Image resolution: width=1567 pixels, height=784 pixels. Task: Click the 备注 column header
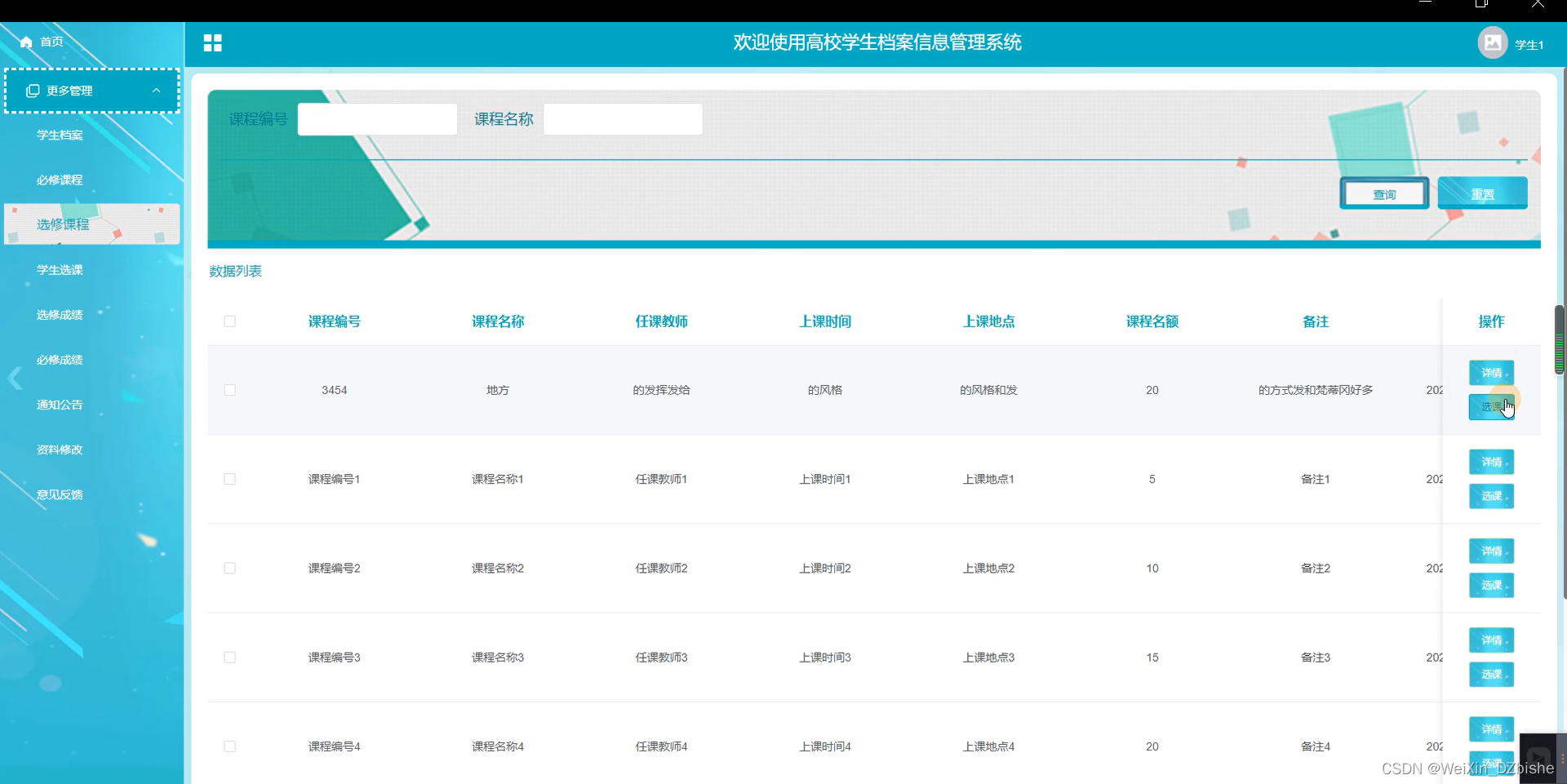click(1316, 321)
